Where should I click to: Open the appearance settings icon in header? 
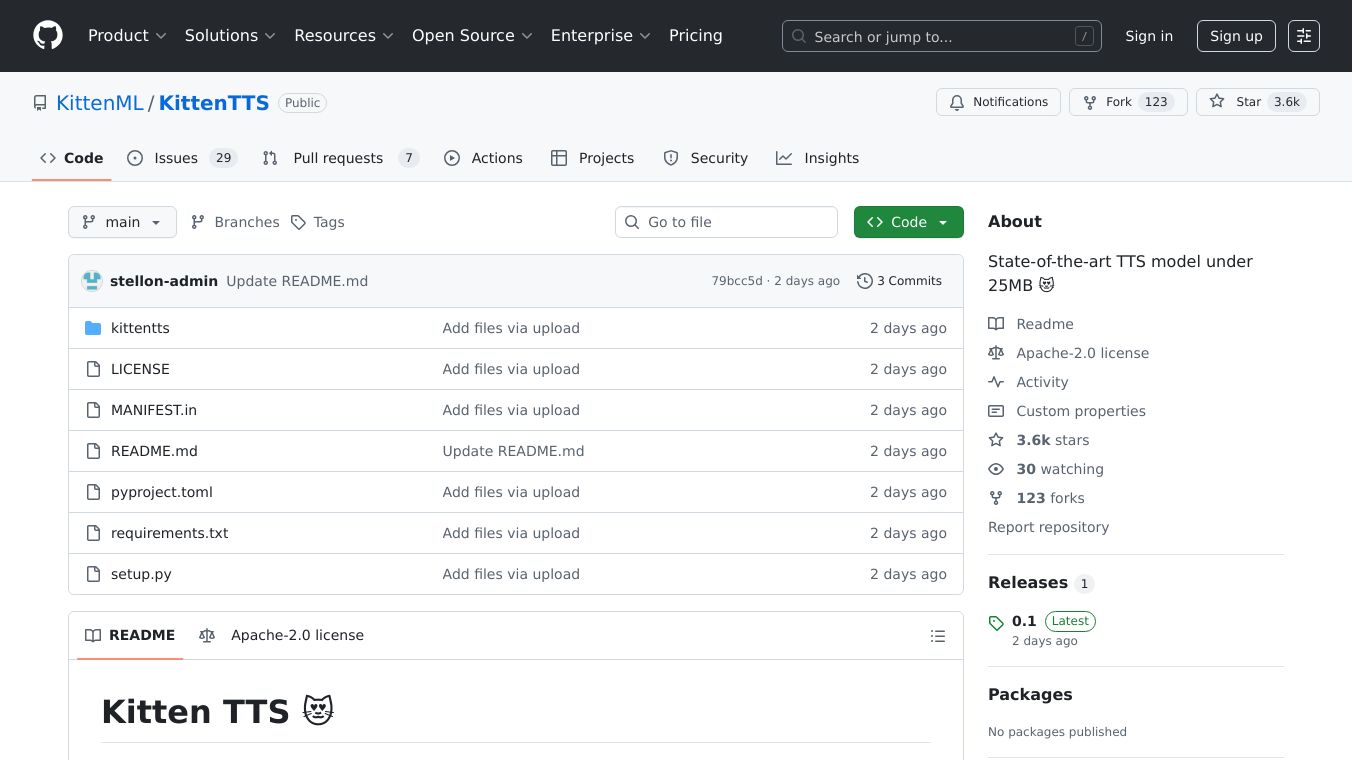pyautogui.click(x=1303, y=36)
